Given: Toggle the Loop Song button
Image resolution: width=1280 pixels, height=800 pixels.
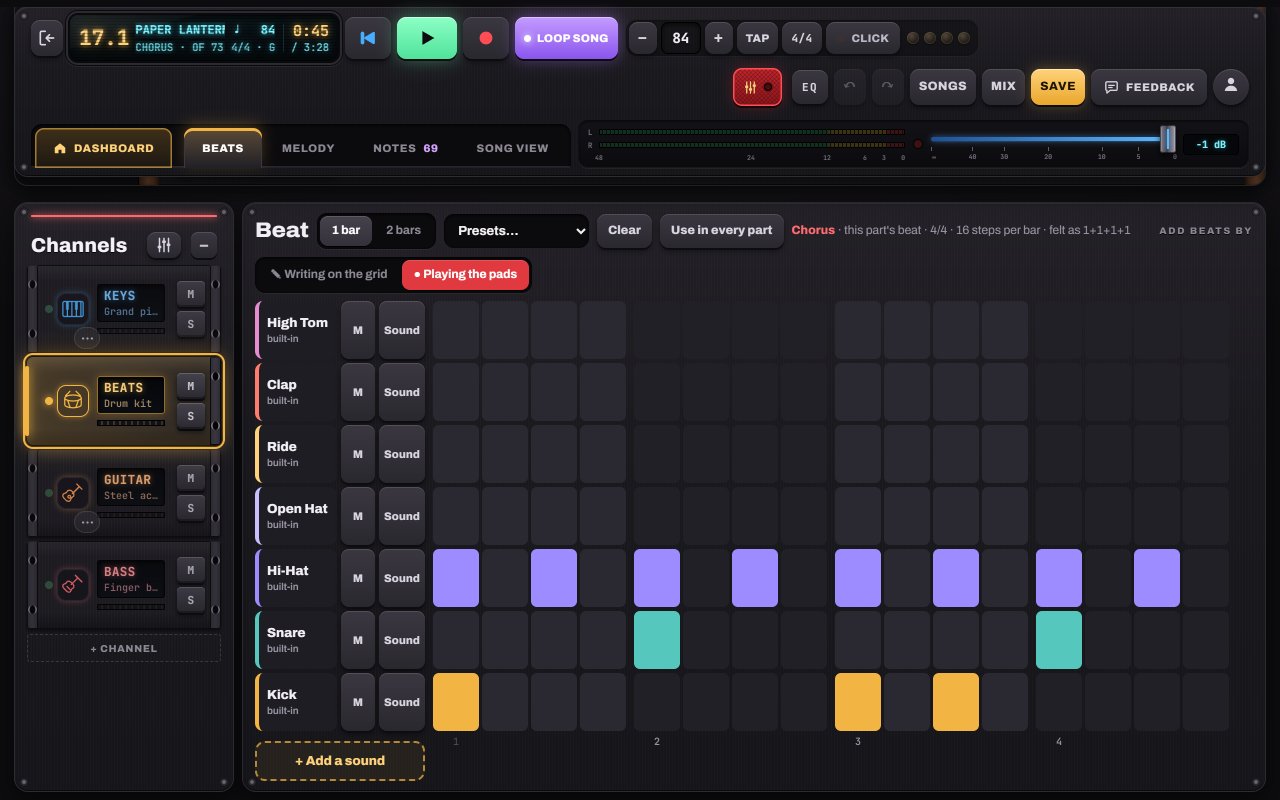Looking at the screenshot, I should point(566,38).
